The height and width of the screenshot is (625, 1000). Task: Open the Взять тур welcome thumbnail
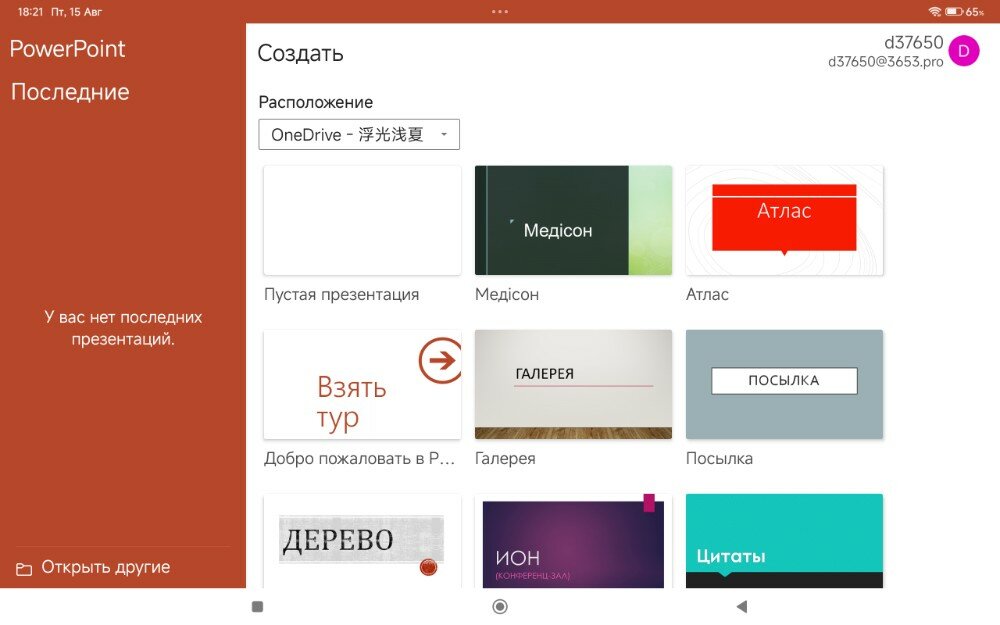click(362, 384)
